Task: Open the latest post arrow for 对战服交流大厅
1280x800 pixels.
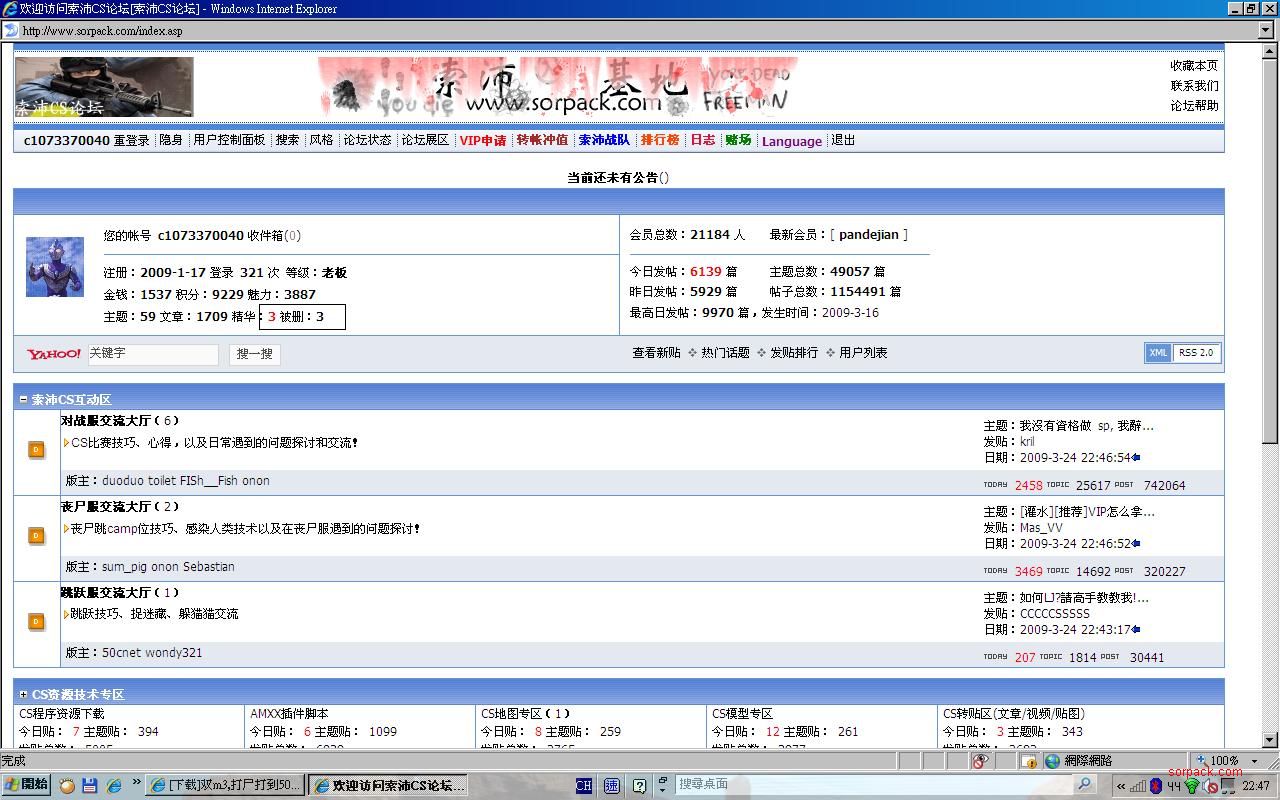Action: [1136, 458]
